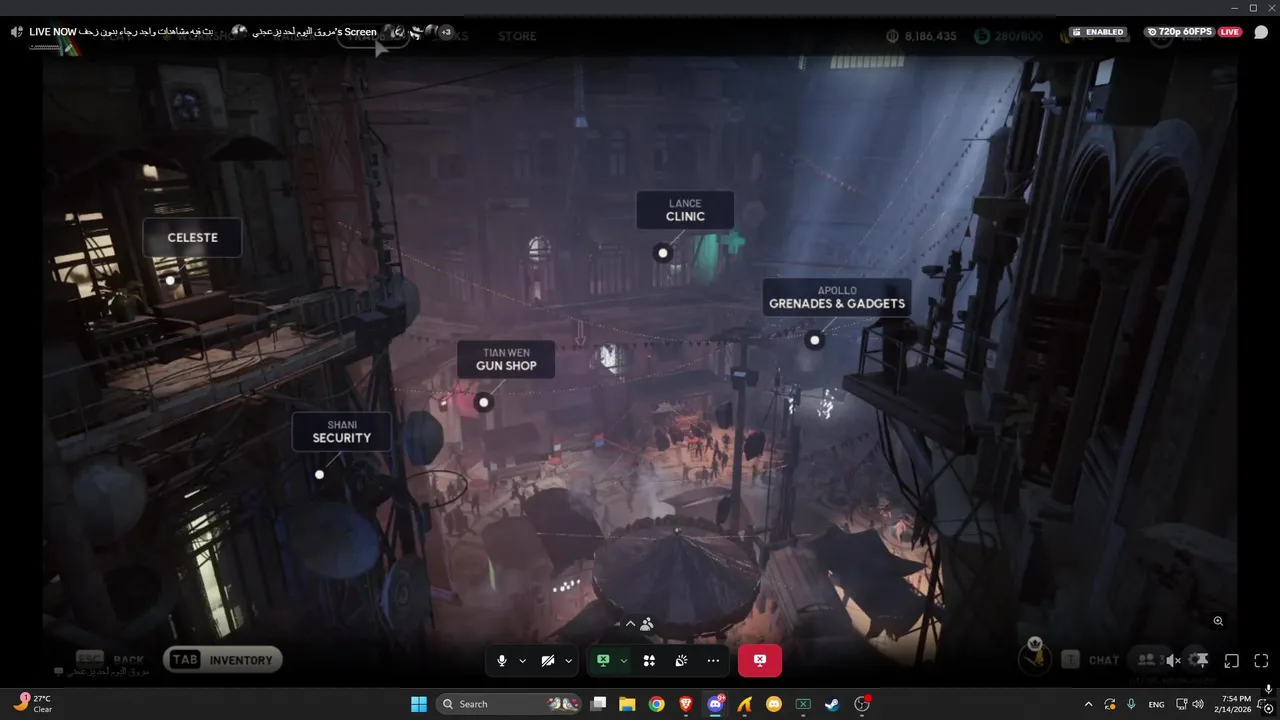This screenshot has width=1280, height=720.
Task: Expand the participants panel chevron
Action: tap(630, 624)
